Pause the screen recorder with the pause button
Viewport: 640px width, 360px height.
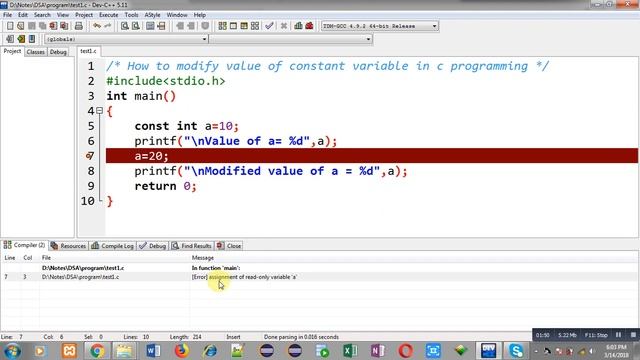click(618, 335)
